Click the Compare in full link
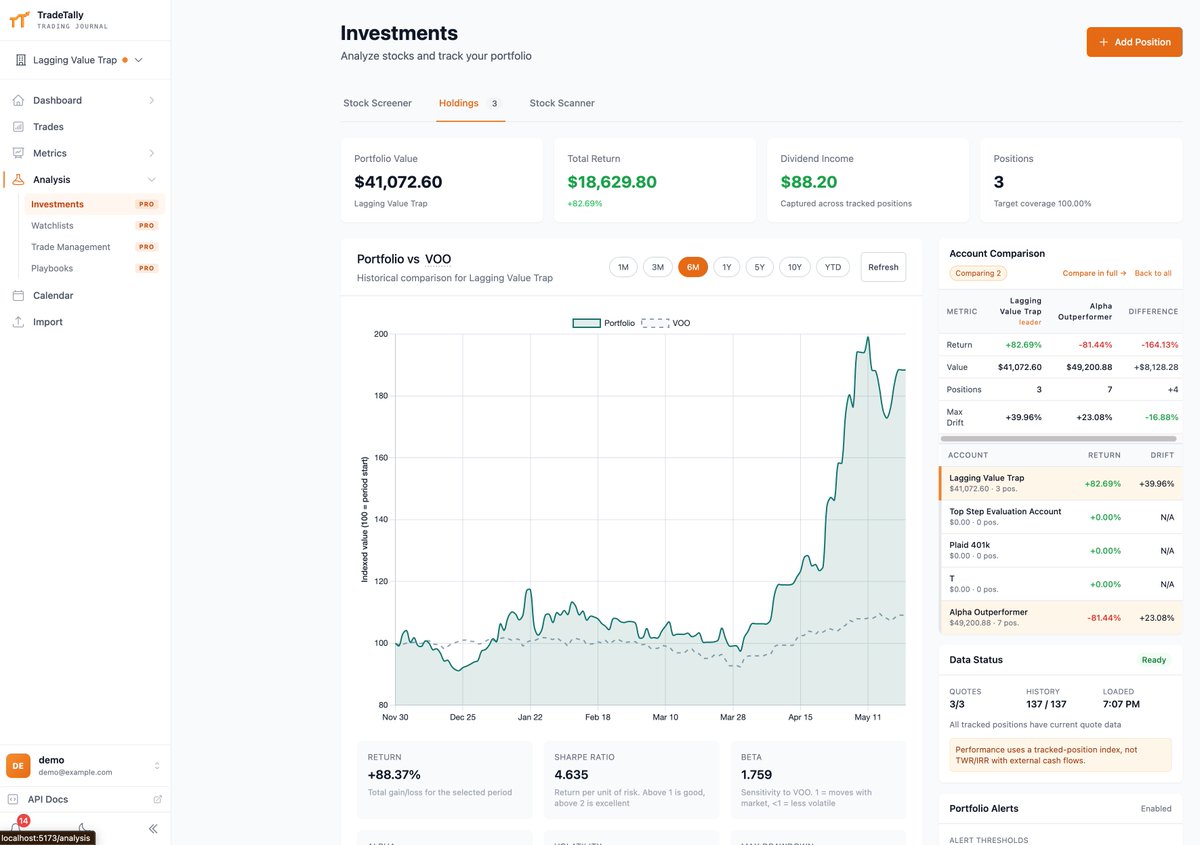The image size is (1200, 845). click(1094, 273)
